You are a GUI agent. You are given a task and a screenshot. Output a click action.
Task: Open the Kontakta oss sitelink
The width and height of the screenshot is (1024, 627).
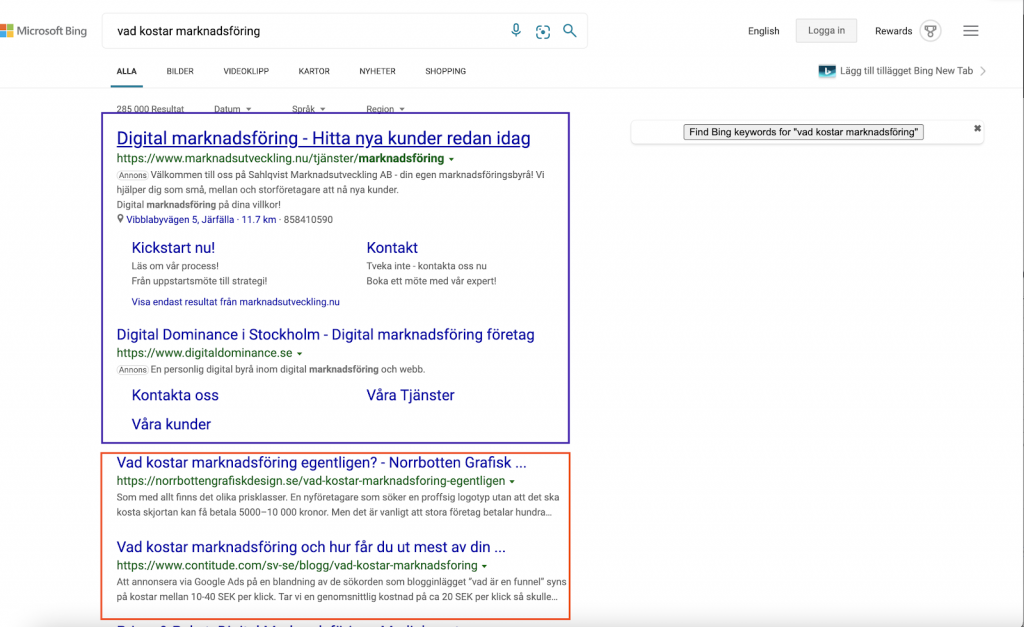[175, 395]
